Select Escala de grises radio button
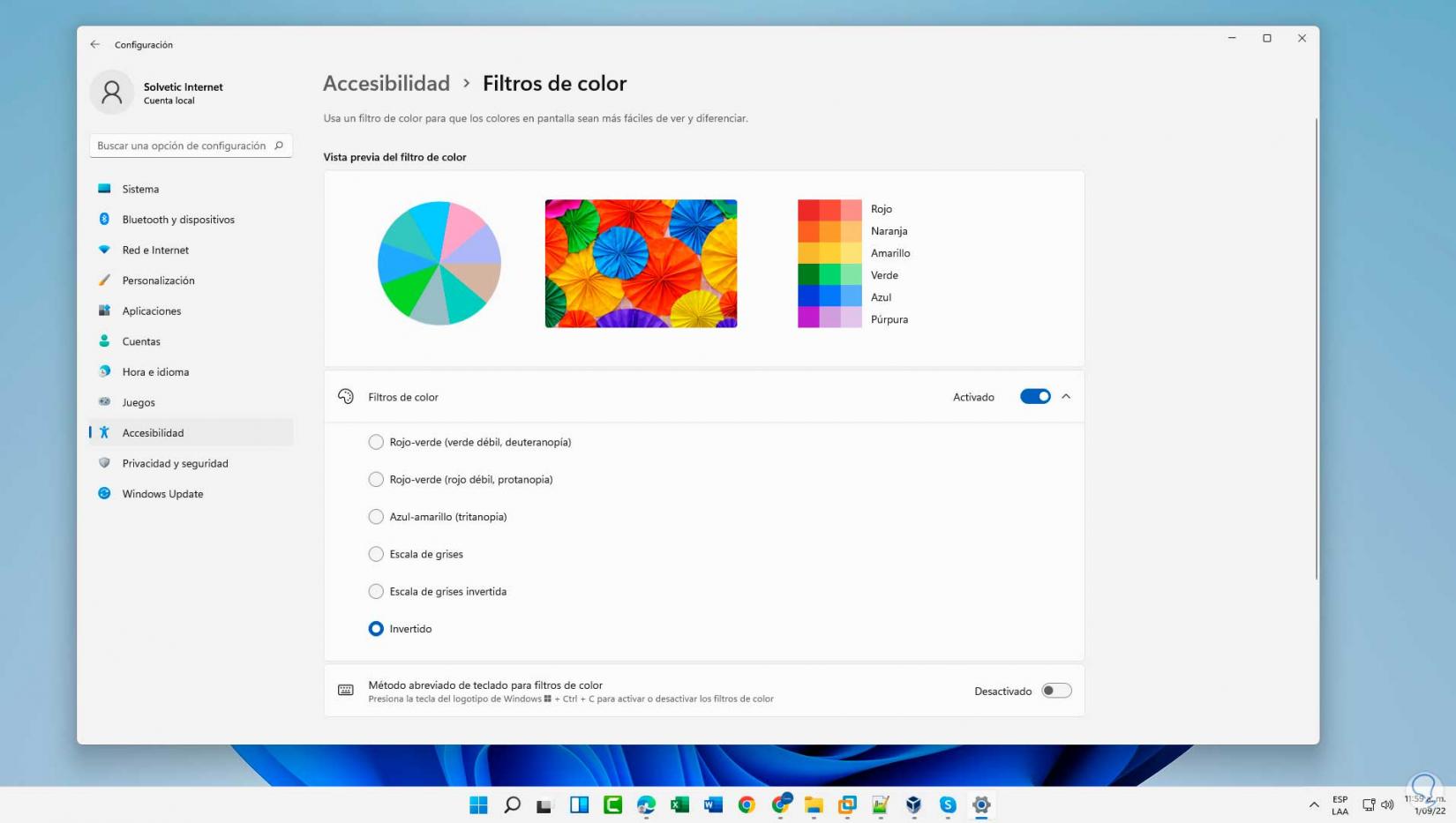This screenshot has width=1456, height=823. (x=376, y=554)
